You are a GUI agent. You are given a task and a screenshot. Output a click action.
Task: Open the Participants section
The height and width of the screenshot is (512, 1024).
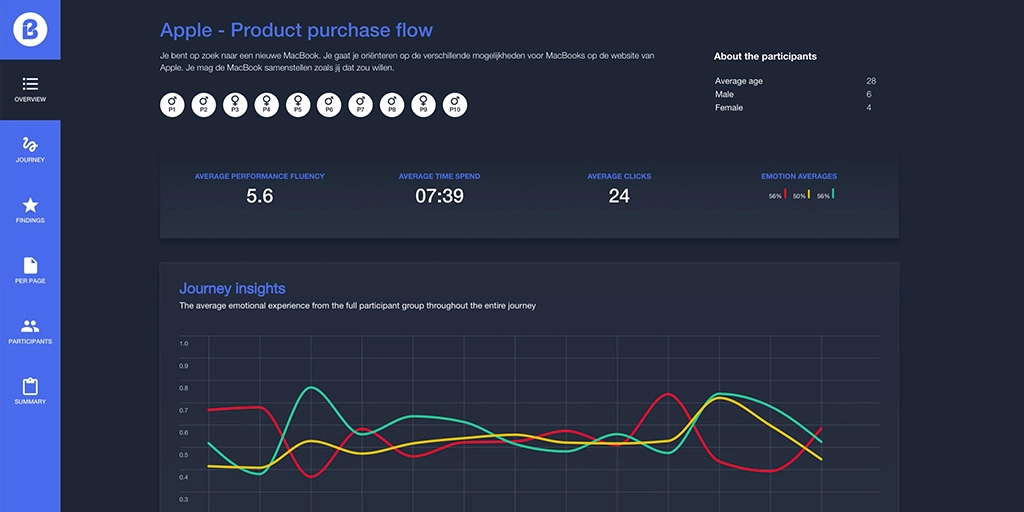[30, 331]
